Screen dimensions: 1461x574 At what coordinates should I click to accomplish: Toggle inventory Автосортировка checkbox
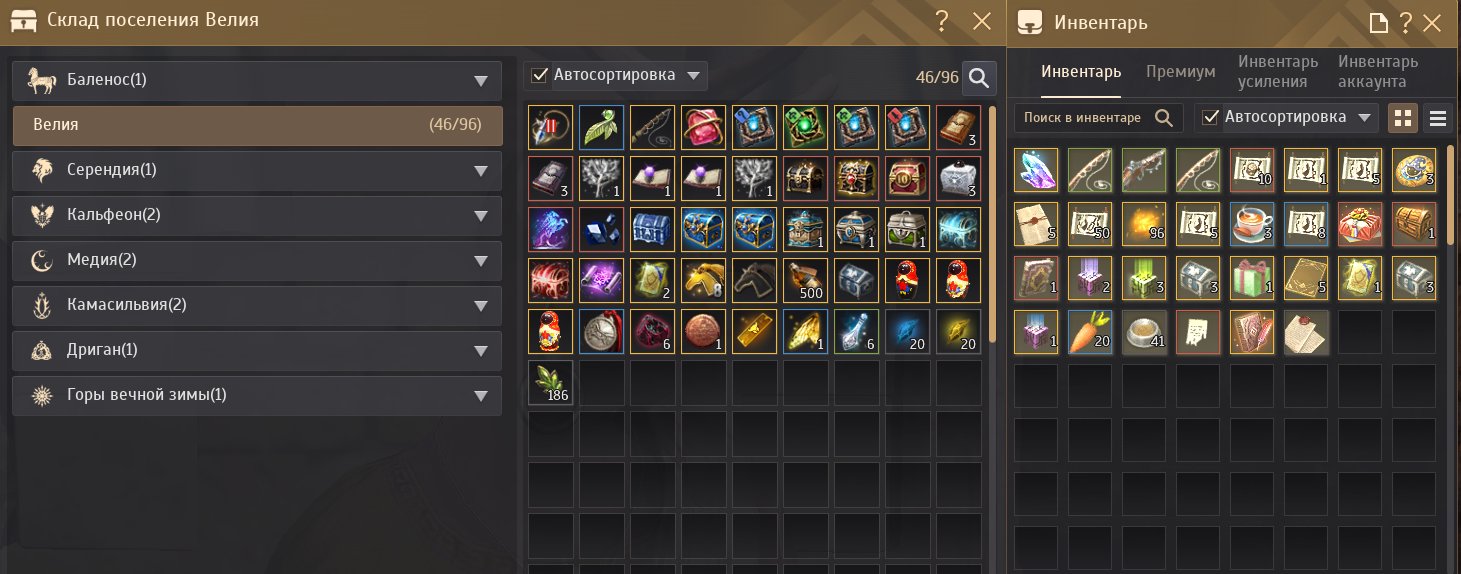(x=1211, y=117)
